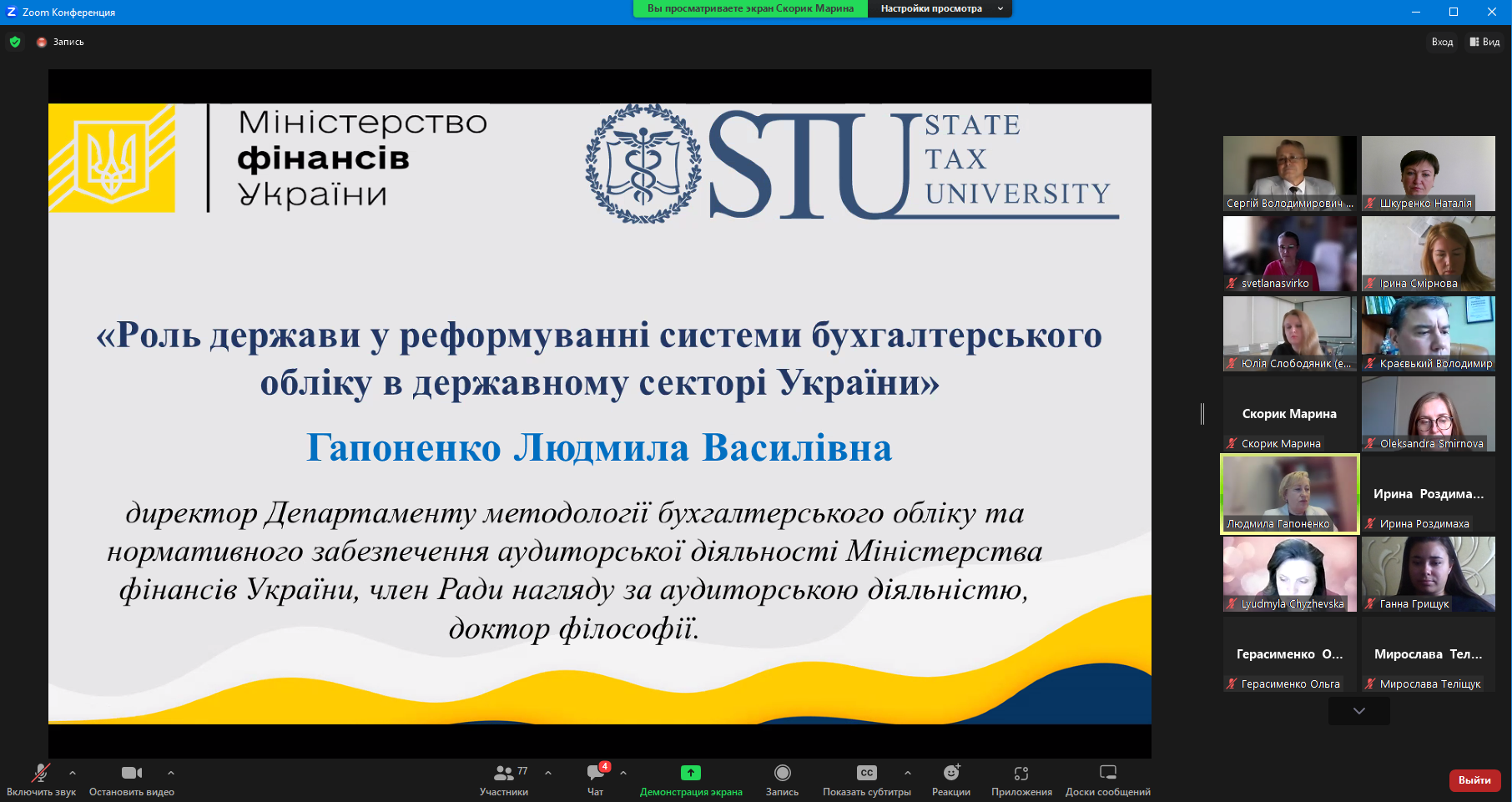Select Ірина Смірнова video thumbnail

click(1429, 254)
